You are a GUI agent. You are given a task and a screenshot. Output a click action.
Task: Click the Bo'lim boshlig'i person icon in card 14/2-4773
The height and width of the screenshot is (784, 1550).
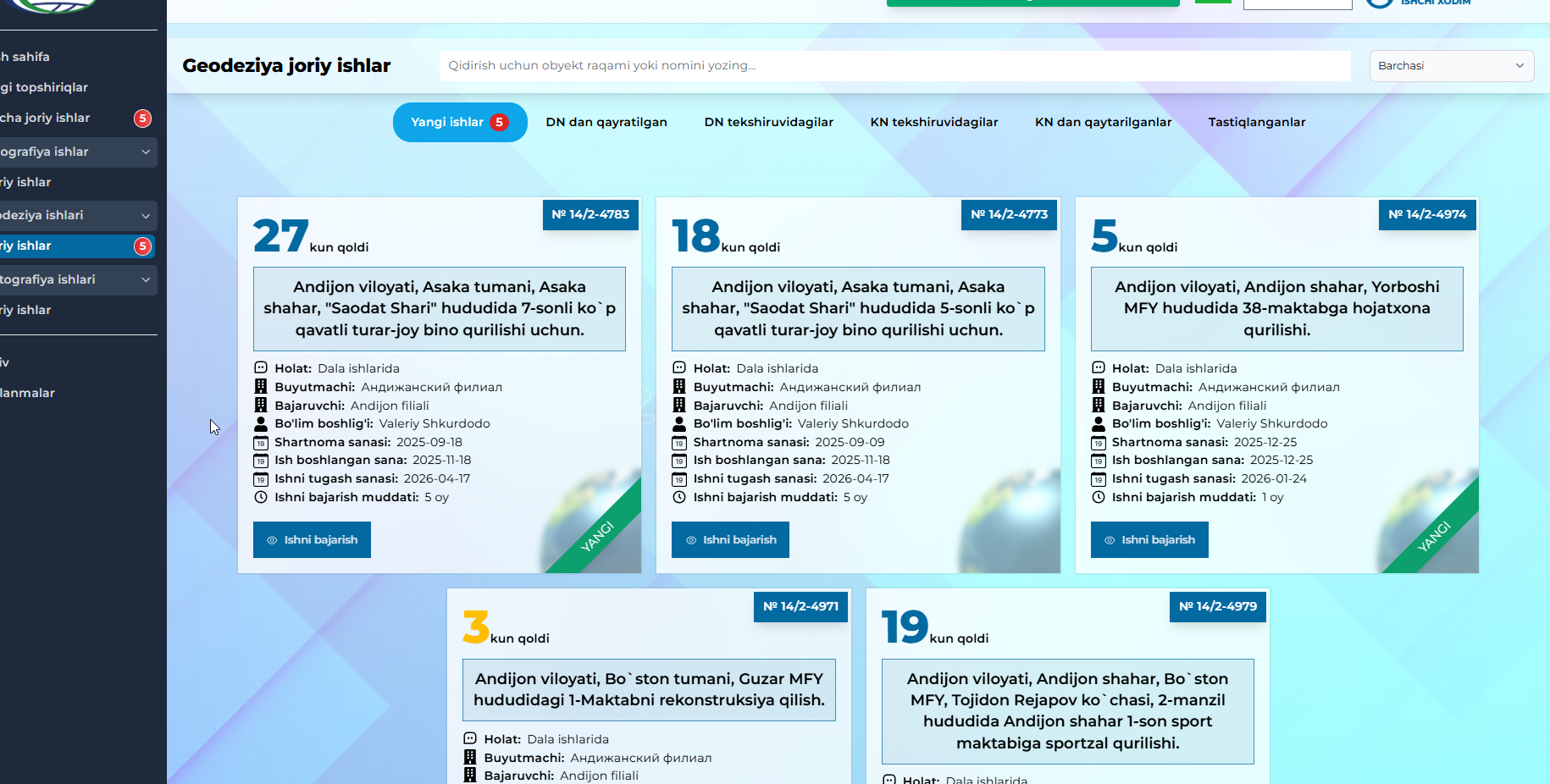[679, 423]
